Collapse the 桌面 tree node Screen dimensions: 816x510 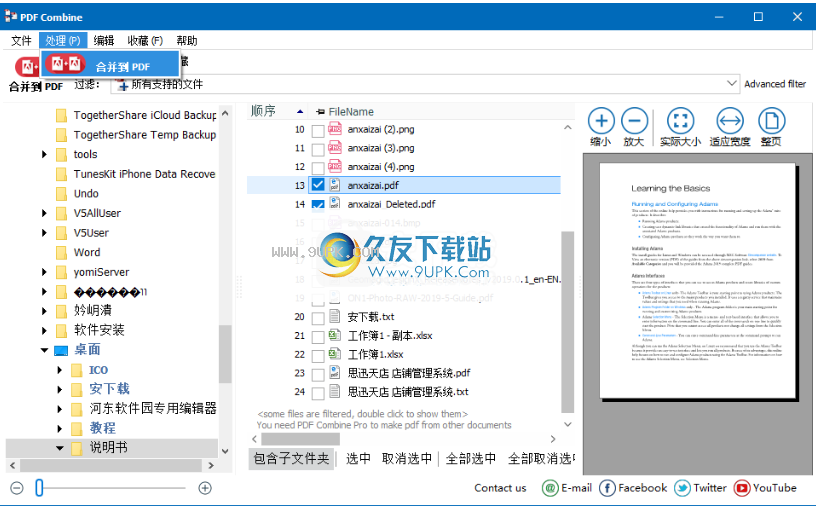point(44,350)
